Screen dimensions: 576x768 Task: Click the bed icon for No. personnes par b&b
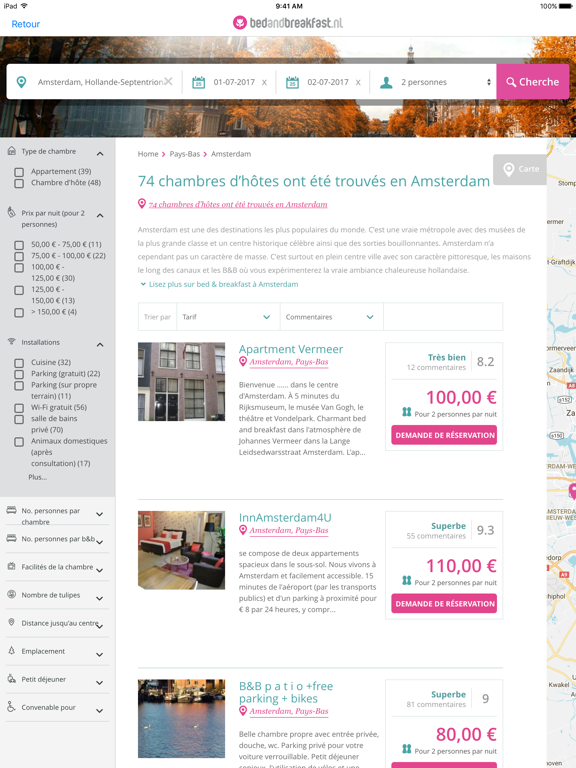click(11, 538)
